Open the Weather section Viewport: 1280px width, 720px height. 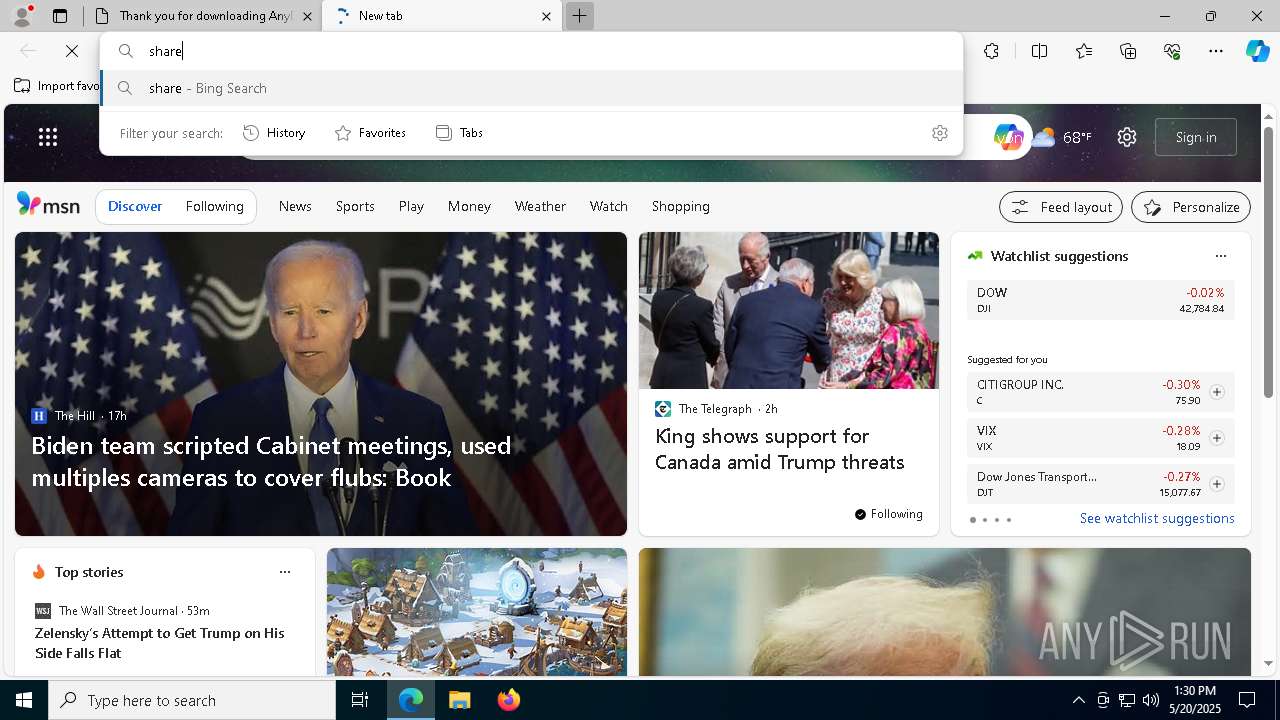coord(540,206)
